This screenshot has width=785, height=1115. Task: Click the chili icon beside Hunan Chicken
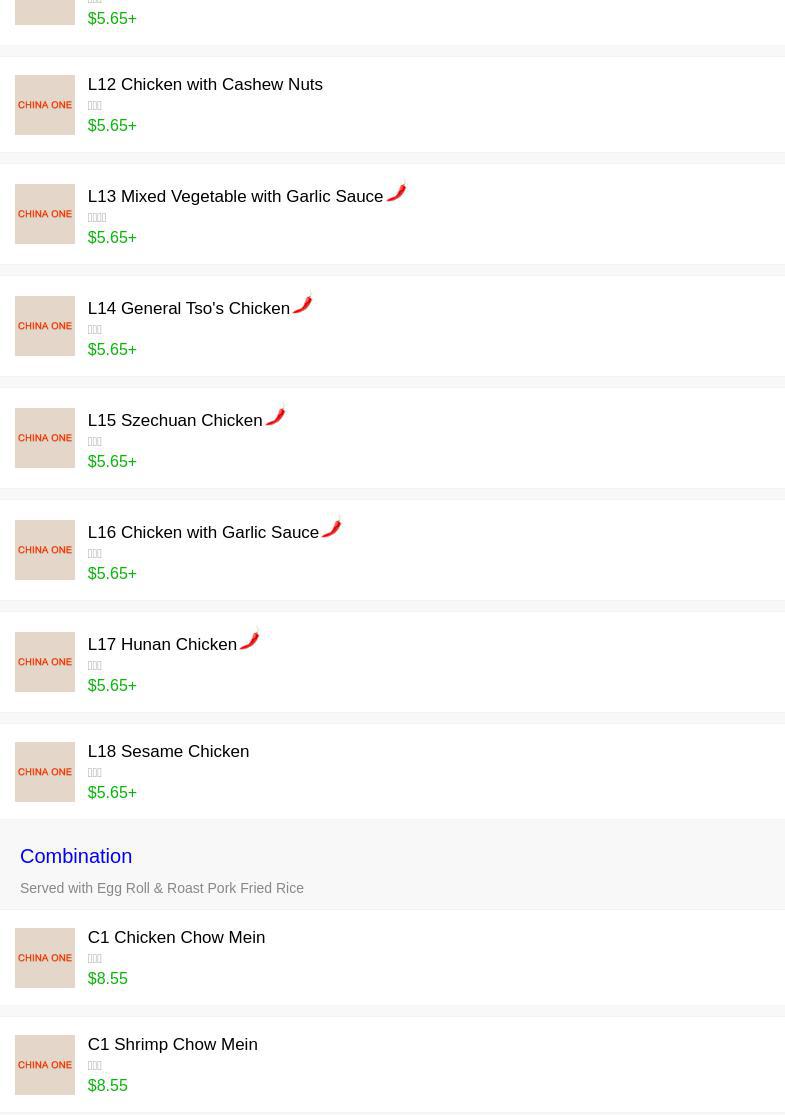pyautogui.click(x=249, y=639)
